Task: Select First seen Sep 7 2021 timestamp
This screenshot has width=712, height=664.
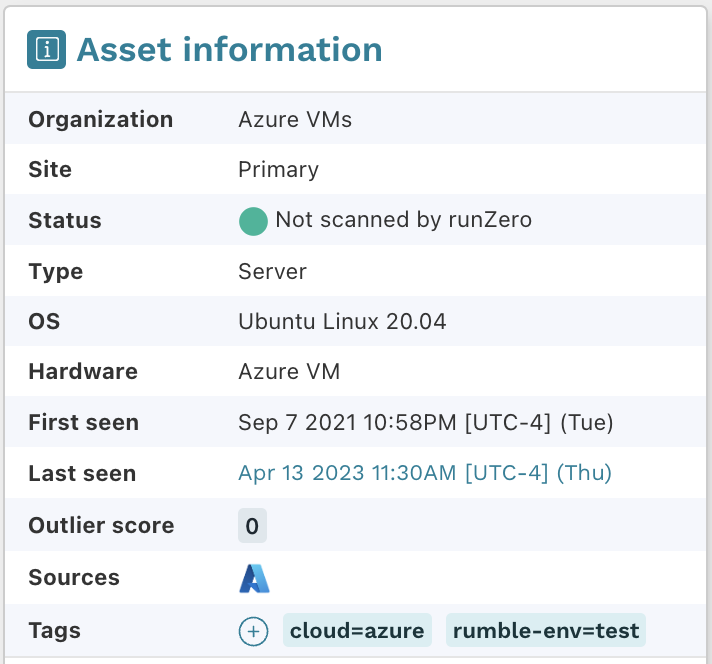Action: tap(426, 422)
